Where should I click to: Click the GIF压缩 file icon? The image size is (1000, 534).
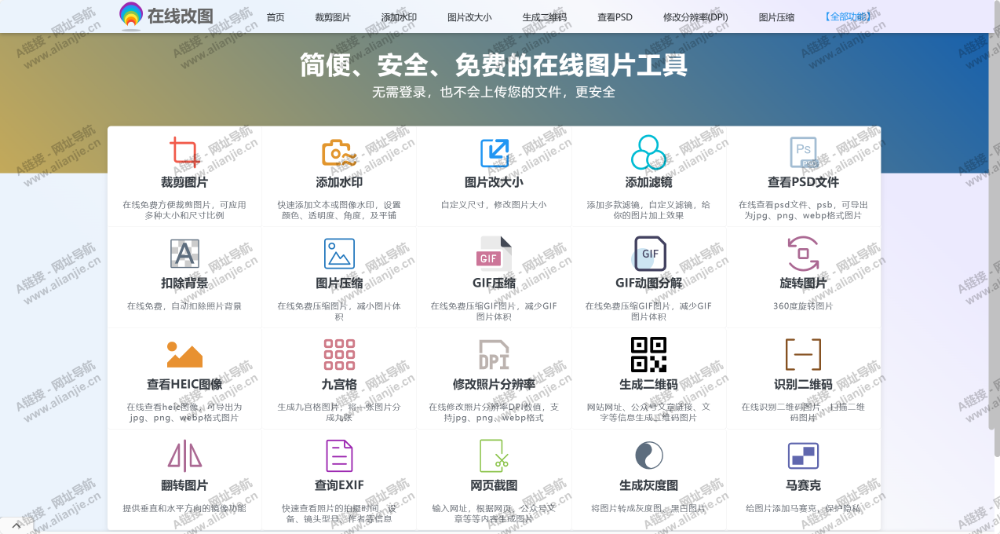[x=494, y=253]
